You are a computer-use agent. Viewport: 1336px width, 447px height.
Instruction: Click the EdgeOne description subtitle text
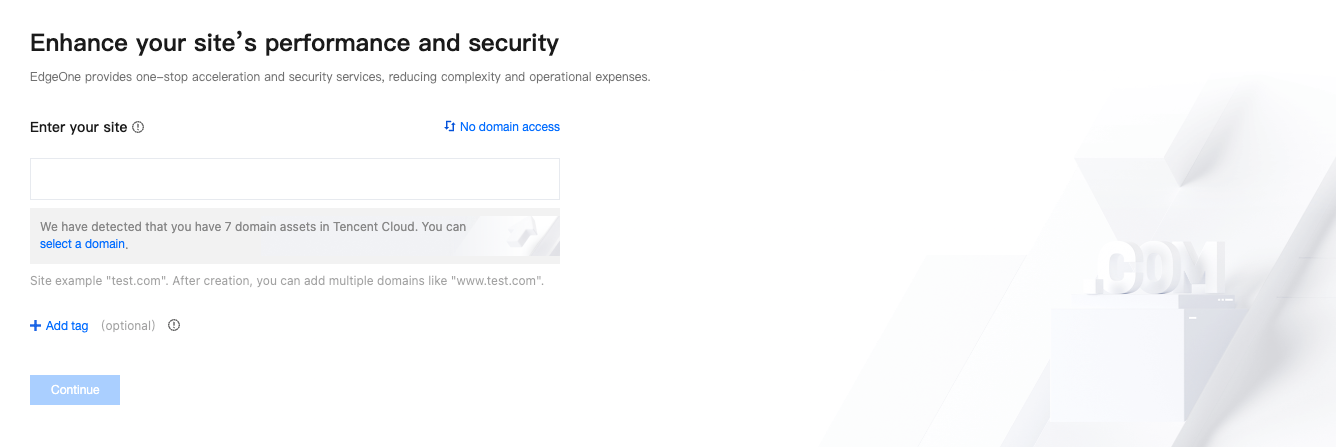pos(340,77)
